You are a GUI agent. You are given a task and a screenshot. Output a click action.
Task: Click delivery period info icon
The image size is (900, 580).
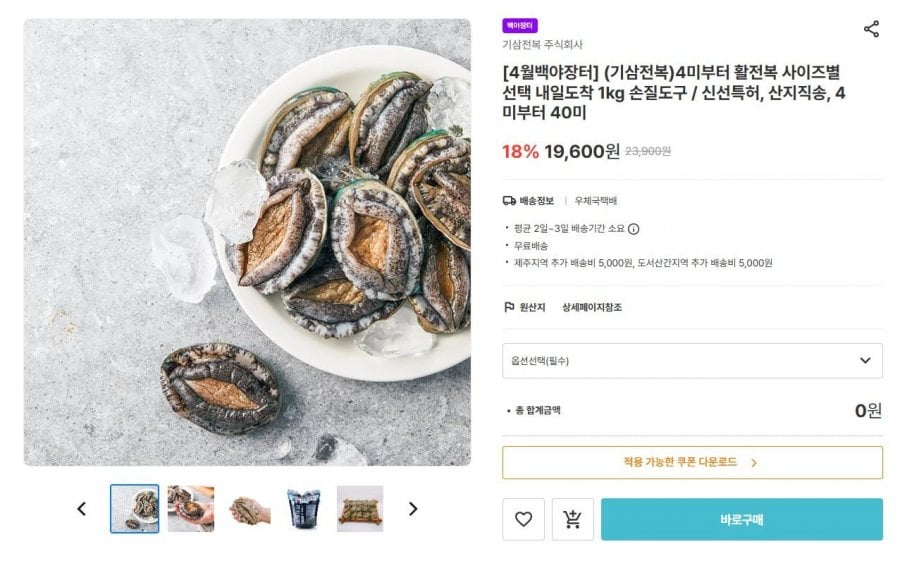click(x=634, y=228)
